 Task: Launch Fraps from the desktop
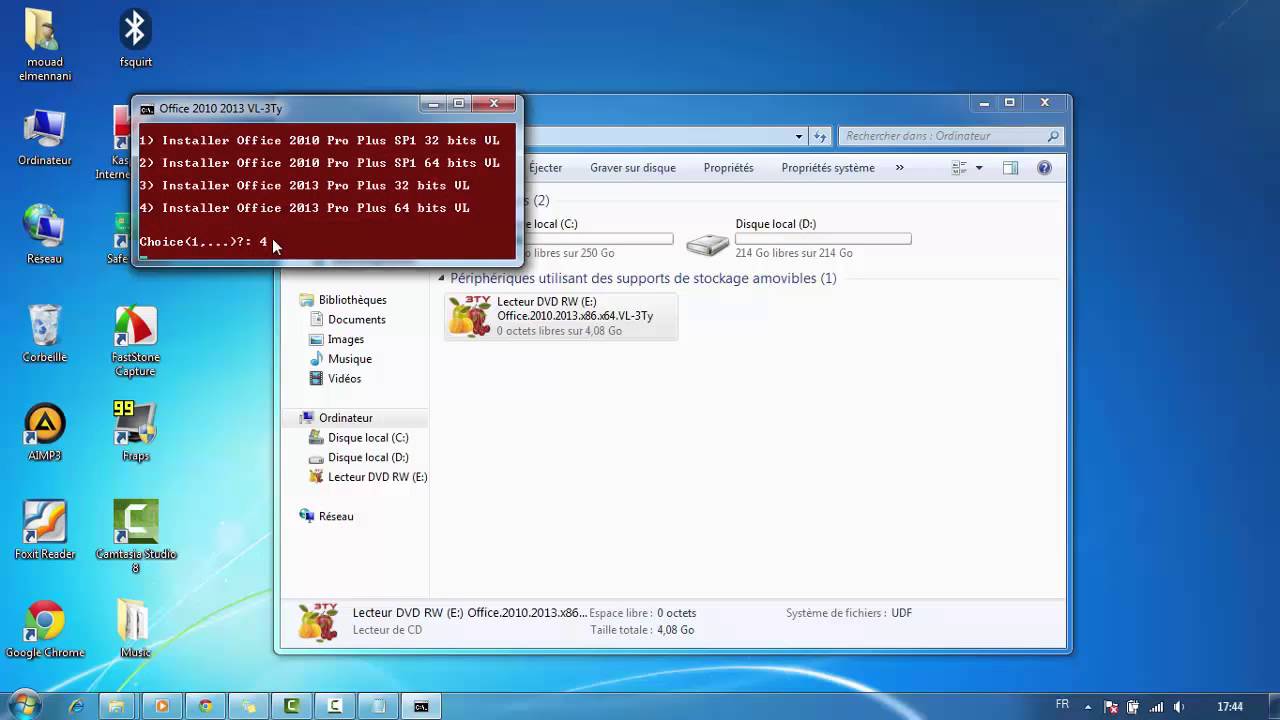click(135, 432)
